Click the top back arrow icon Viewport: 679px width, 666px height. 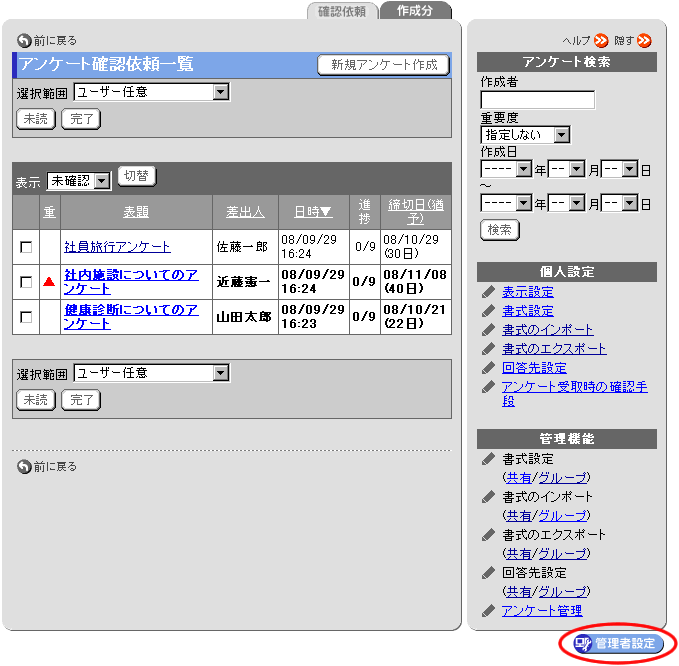point(24,41)
